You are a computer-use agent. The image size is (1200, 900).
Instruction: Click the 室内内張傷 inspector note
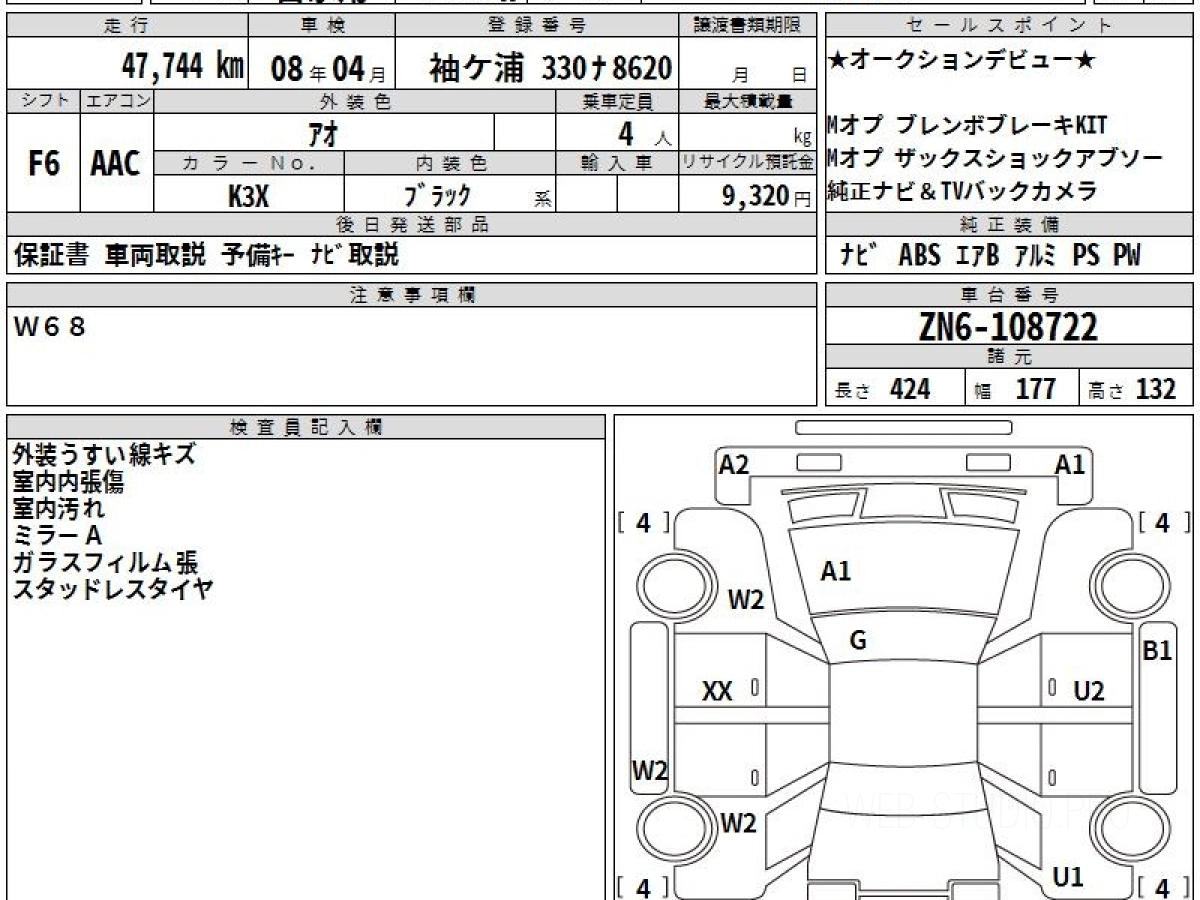click(x=69, y=482)
